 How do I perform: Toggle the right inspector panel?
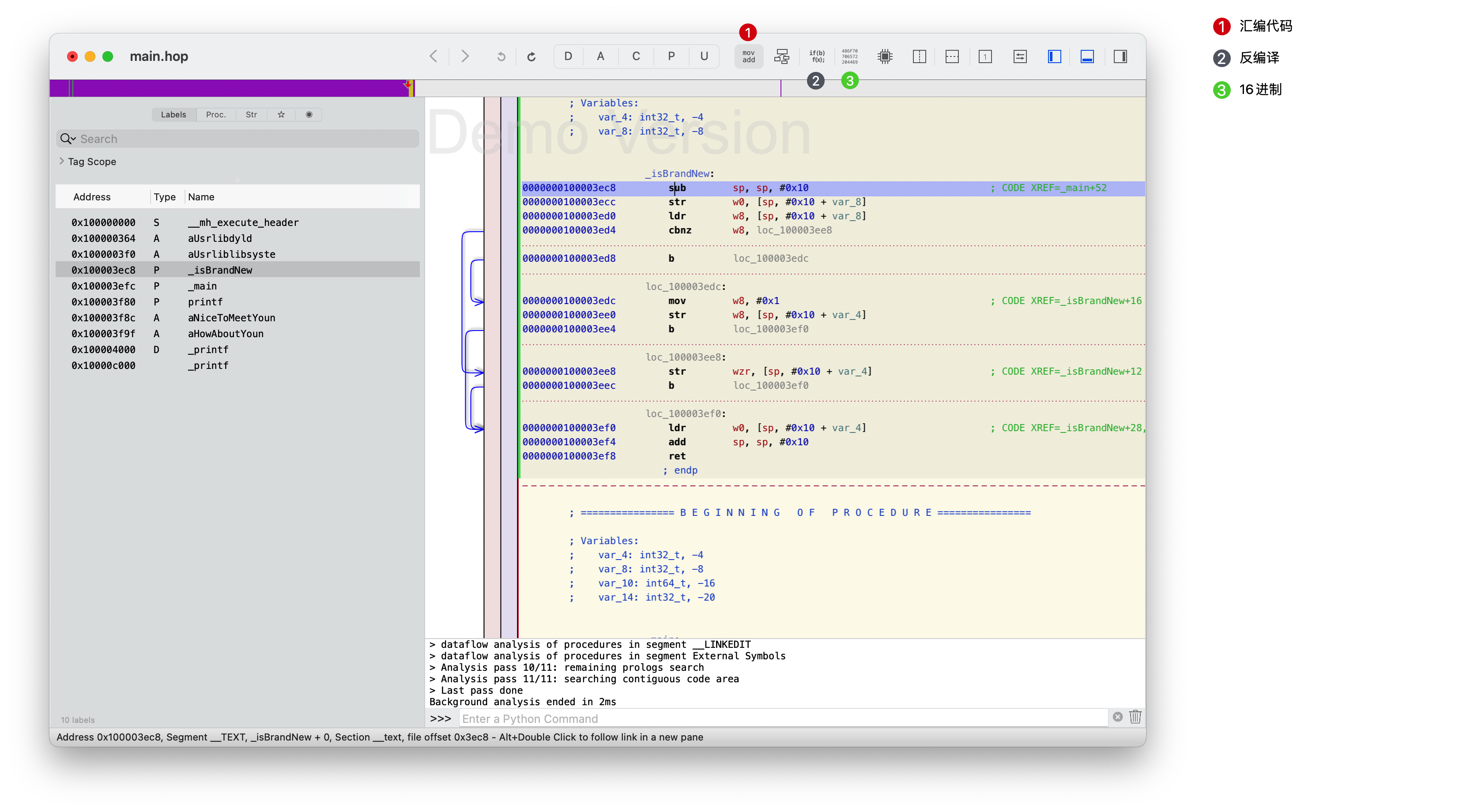coord(1120,56)
